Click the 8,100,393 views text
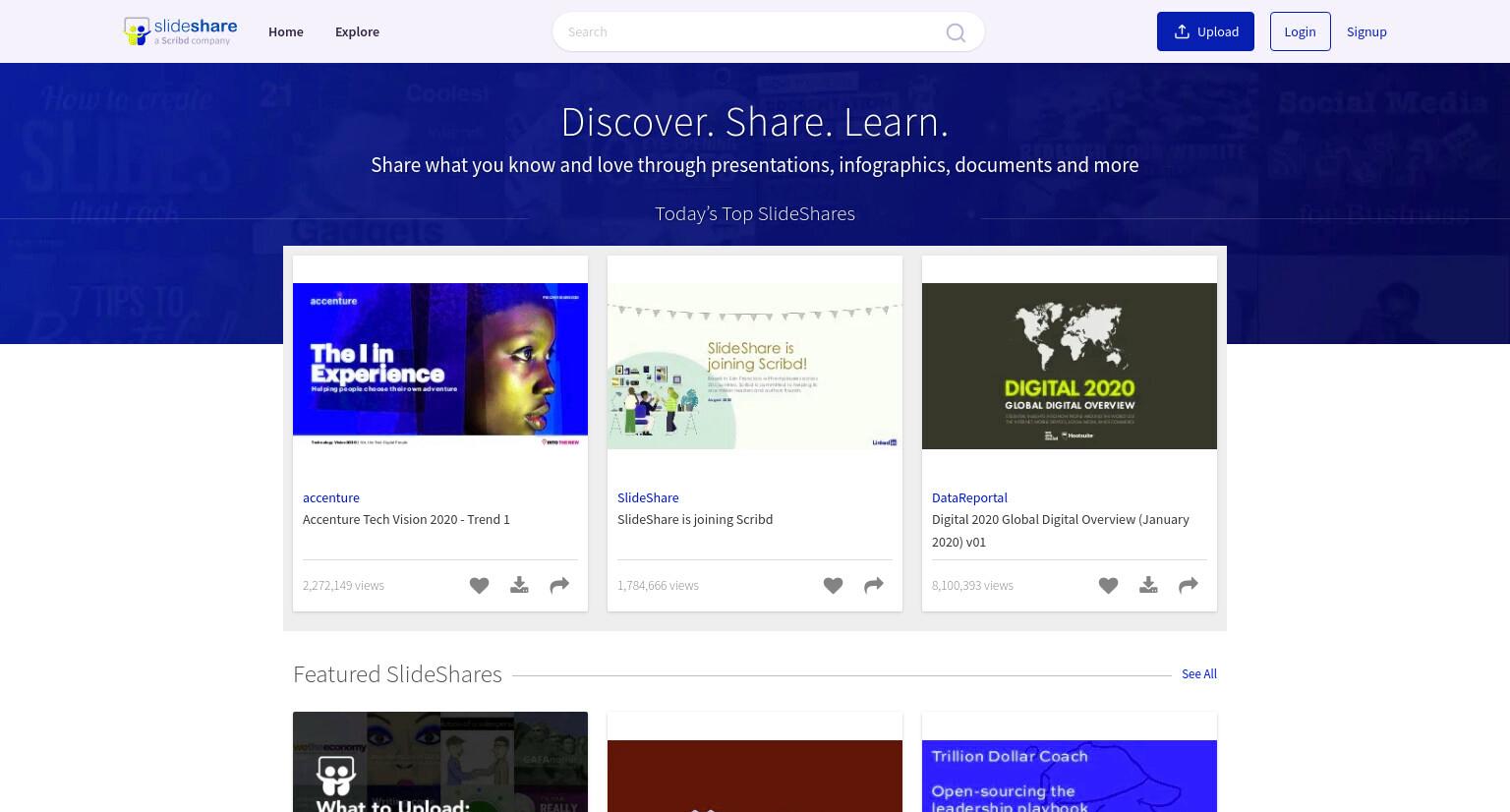Image resolution: width=1510 pixels, height=812 pixels. click(x=972, y=585)
